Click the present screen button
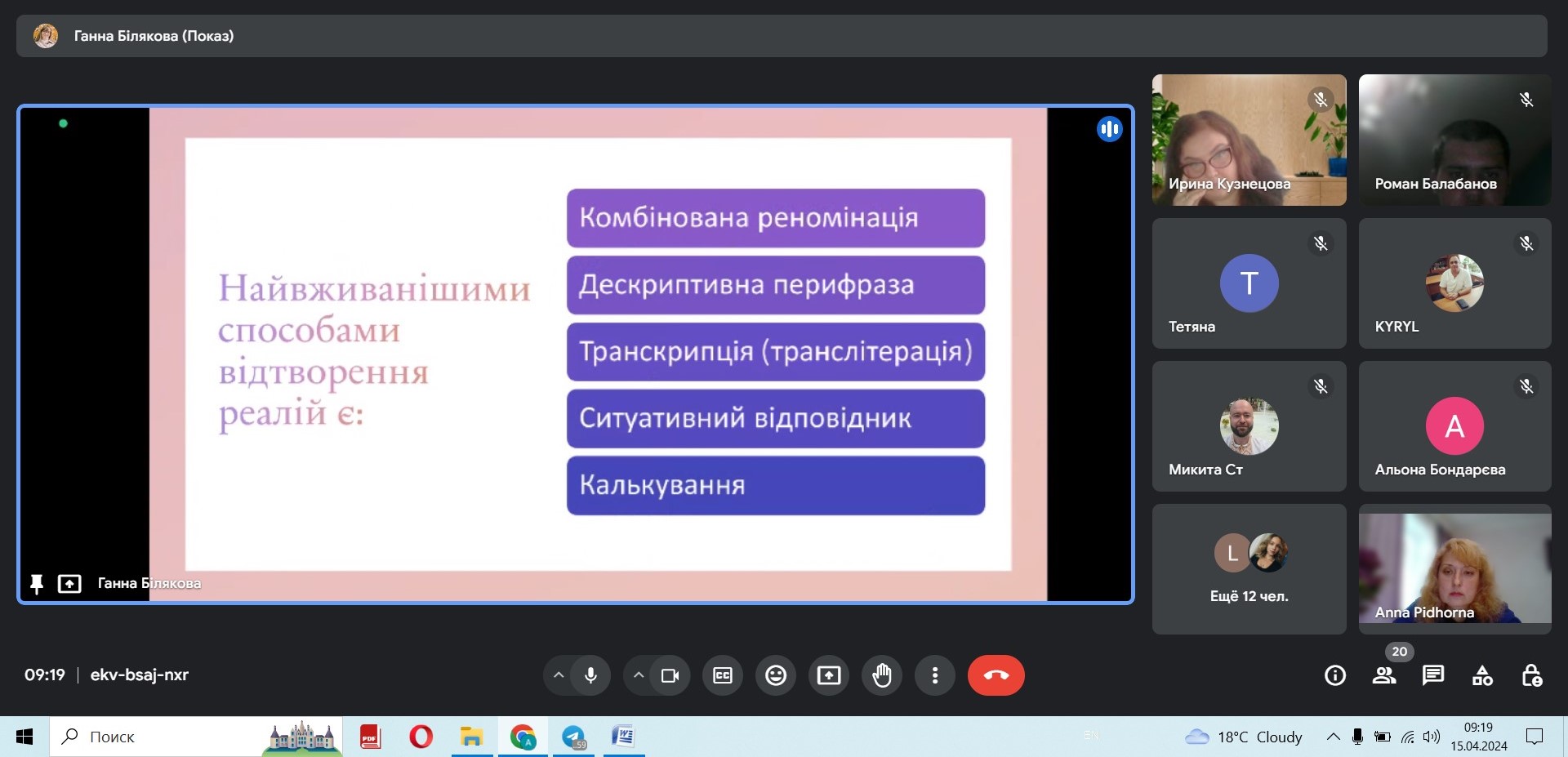Image resolution: width=1568 pixels, height=757 pixels. tap(829, 675)
